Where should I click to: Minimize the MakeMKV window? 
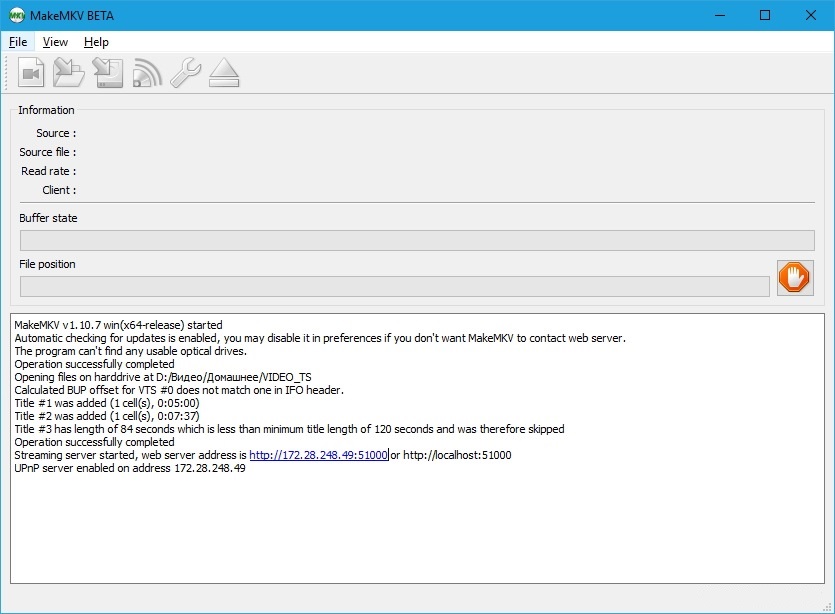tap(720, 15)
